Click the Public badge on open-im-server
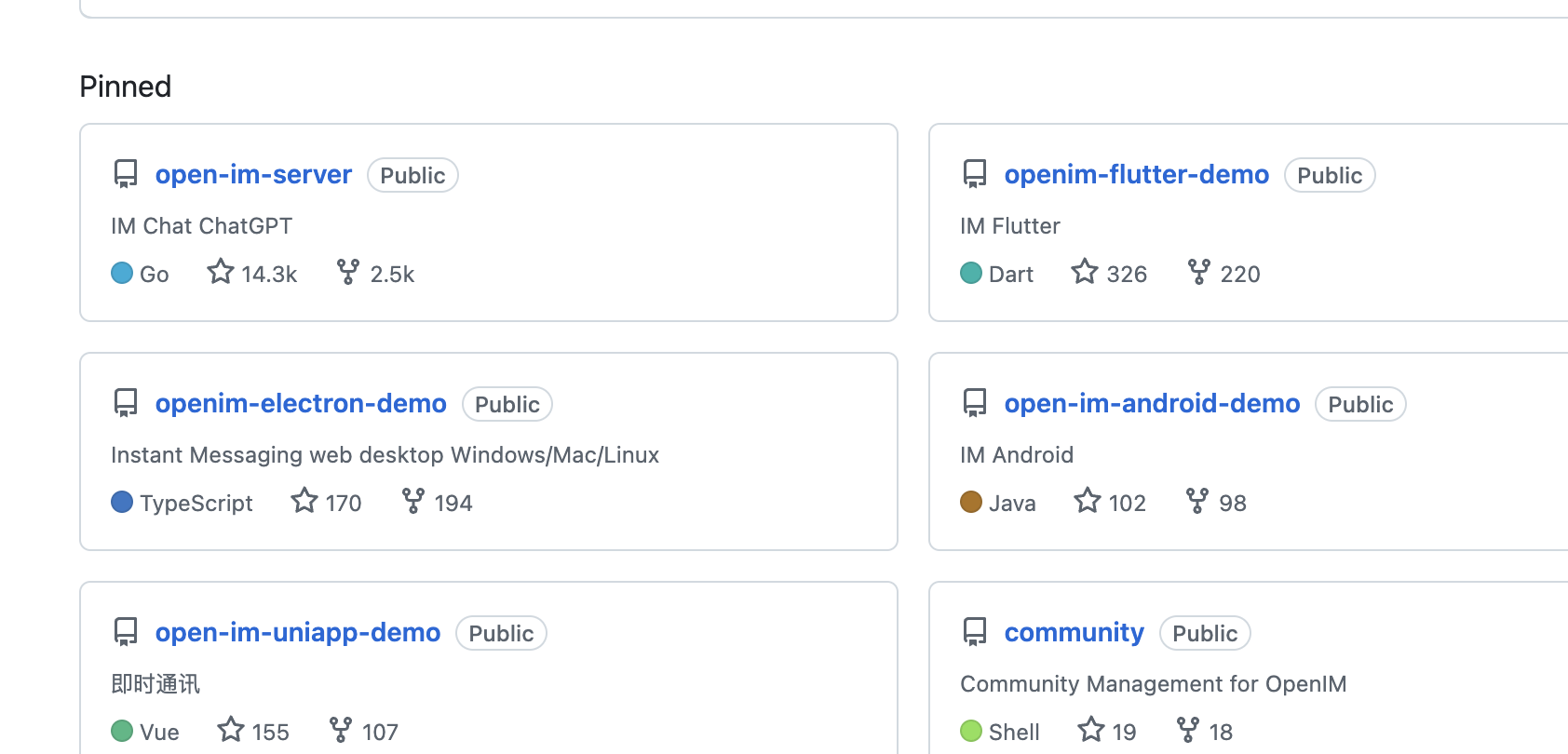Image resolution: width=1568 pixels, height=754 pixels. point(412,175)
